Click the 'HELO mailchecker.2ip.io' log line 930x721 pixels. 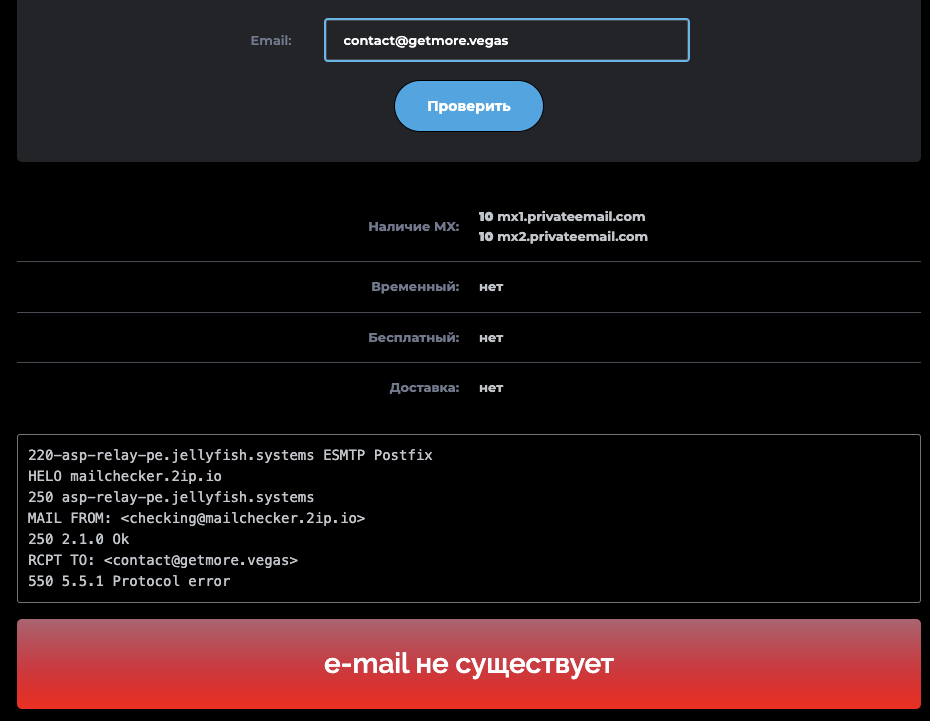tap(124, 476)
